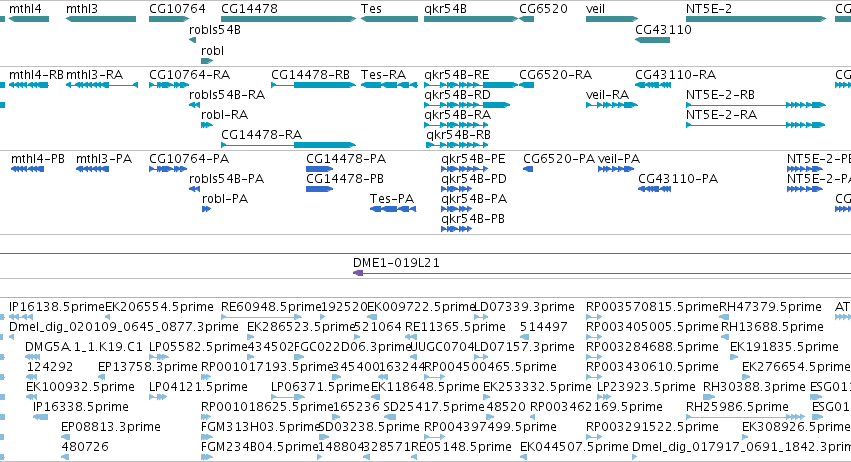Click the mthl4-RB transcript label
851x462 pixels.
(x=36, y=75)
